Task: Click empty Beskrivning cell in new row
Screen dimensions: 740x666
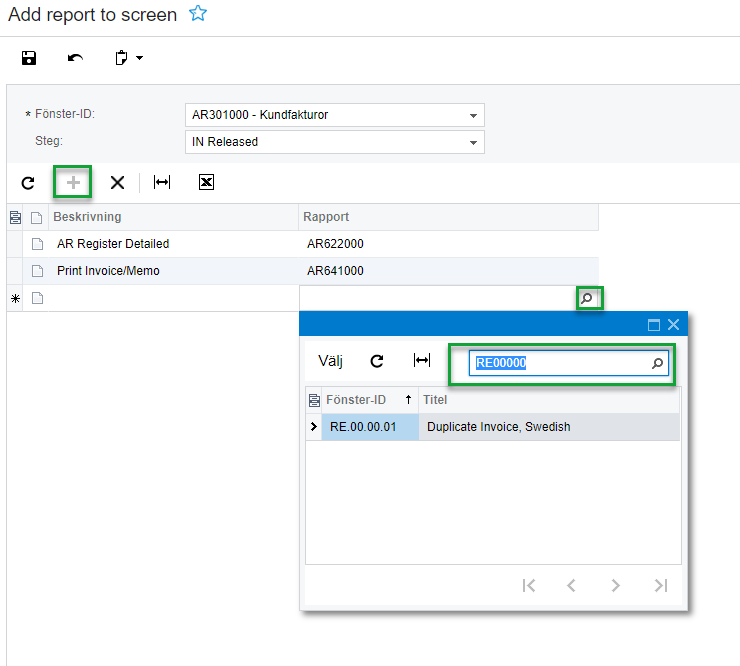Action: point(174,298)
